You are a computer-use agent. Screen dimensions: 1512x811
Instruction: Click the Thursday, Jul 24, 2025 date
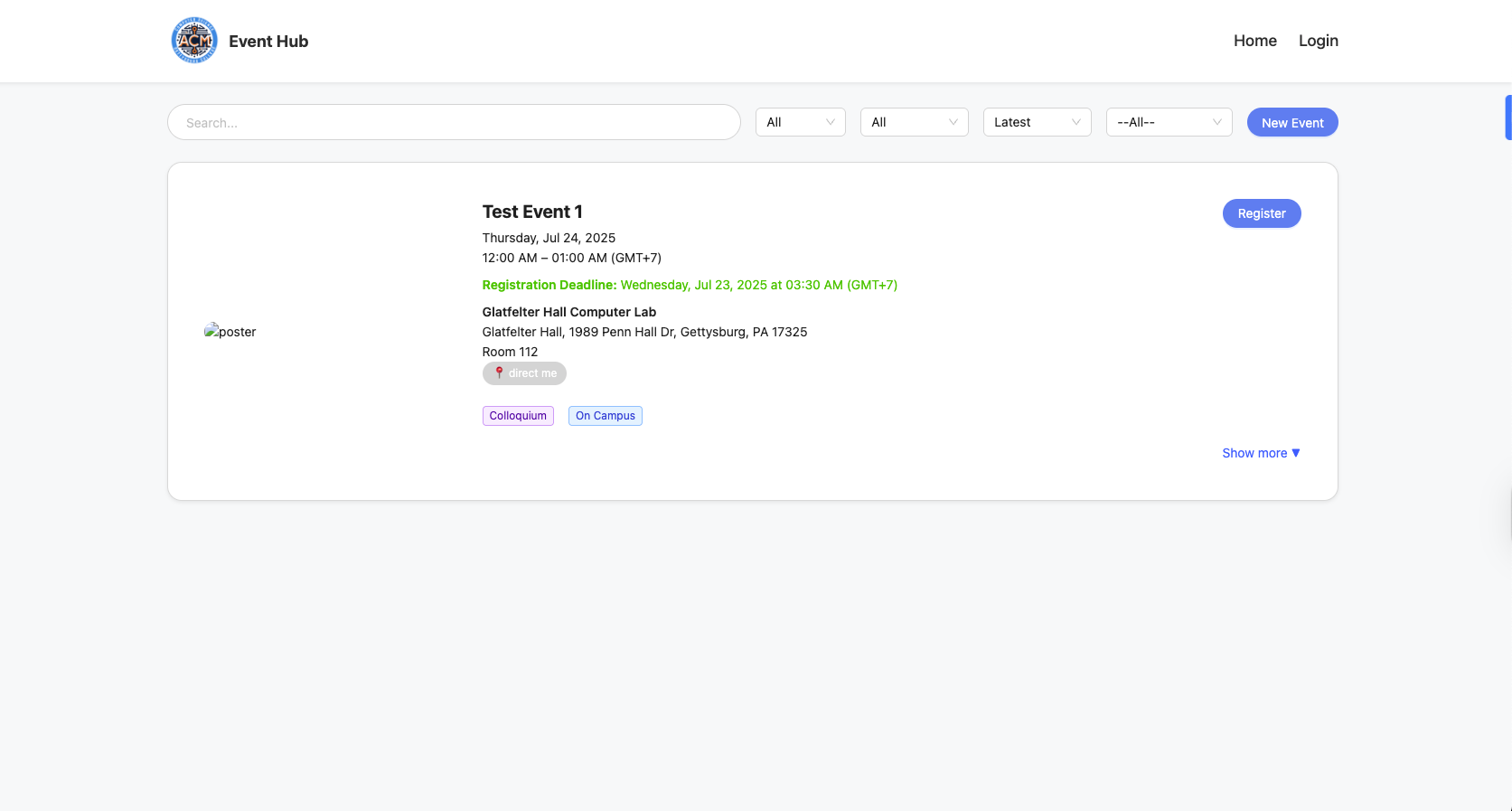549,238
